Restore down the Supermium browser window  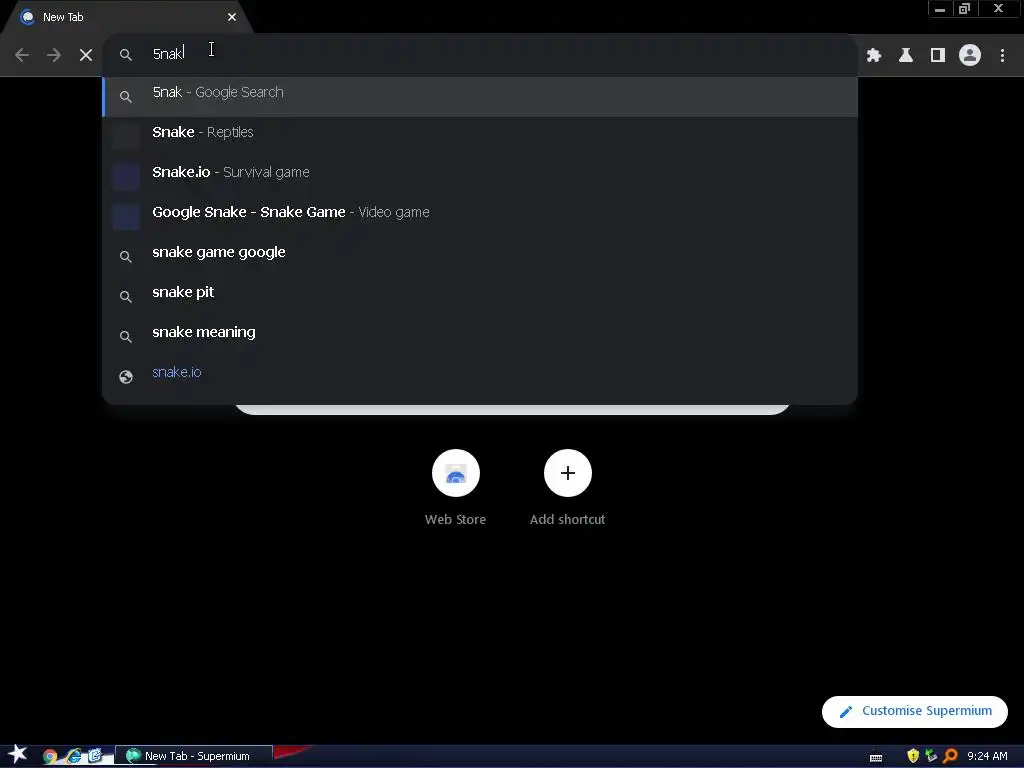tap(964, 8)
